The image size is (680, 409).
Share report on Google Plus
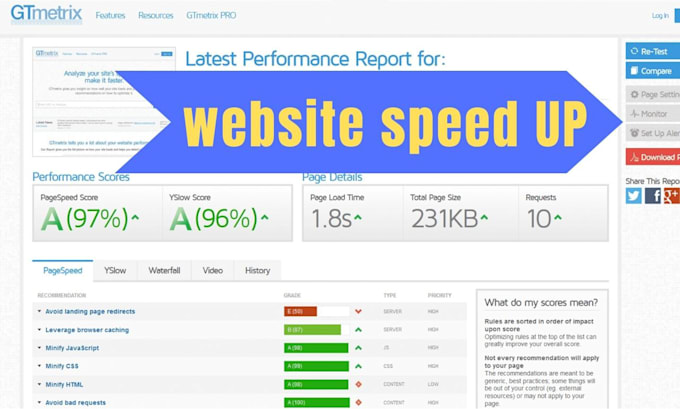pyautogui.click(x=672, y=196)
